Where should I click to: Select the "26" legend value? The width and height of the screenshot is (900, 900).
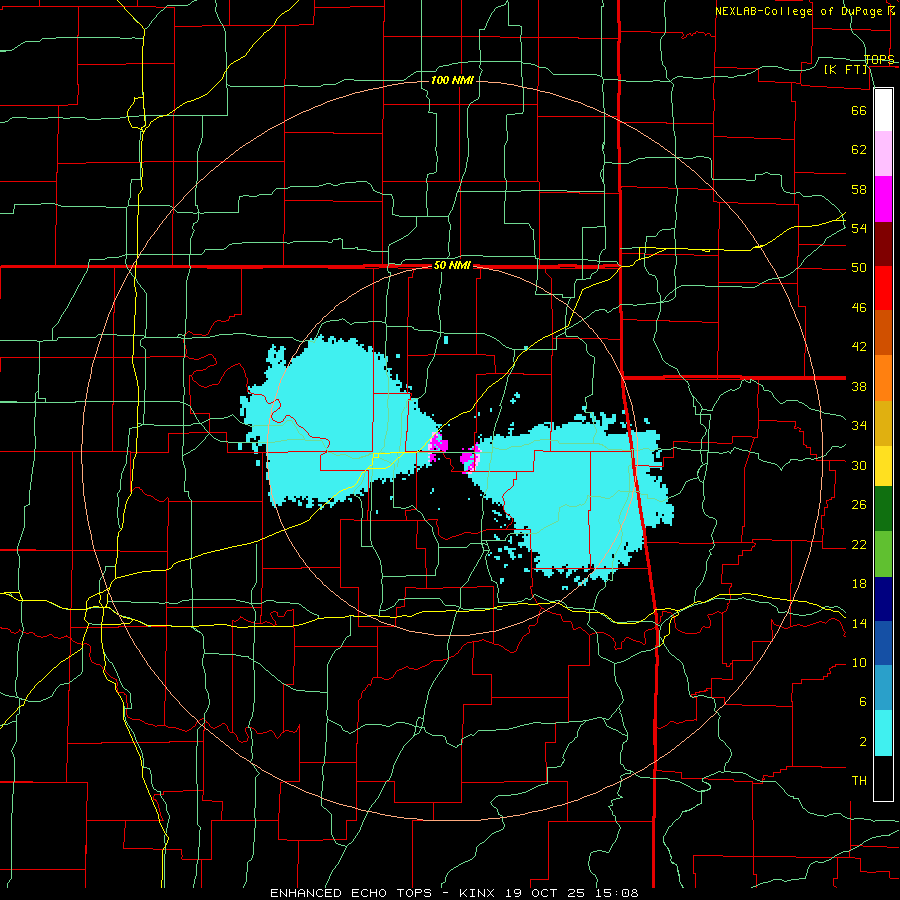click(x=859, y=505)
